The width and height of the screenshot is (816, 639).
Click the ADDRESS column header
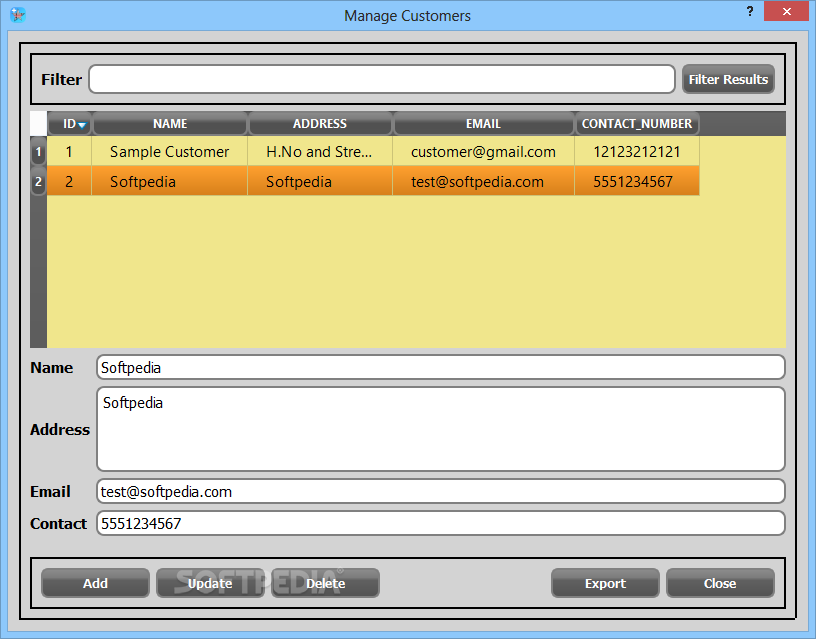320,123
